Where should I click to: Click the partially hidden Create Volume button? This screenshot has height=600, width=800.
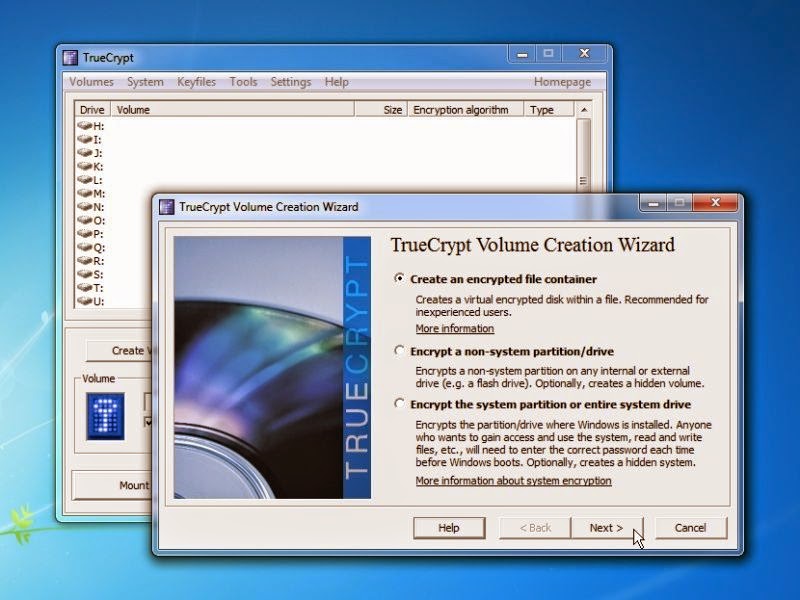pyautogui.click(x=120, y=351)
